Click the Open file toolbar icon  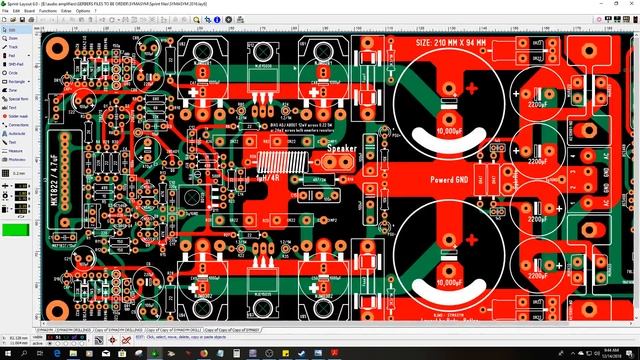pos(13,20)
